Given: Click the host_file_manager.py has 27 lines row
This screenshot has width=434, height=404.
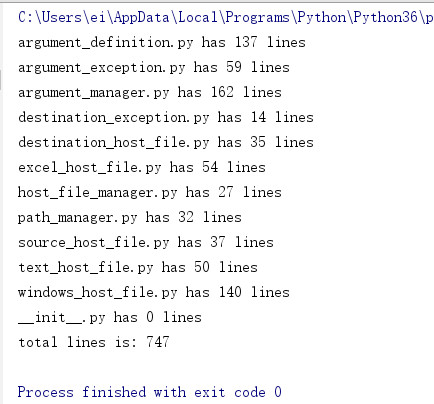Looking at the screenshot, I should pyautogui.click(x=150, y=192).
